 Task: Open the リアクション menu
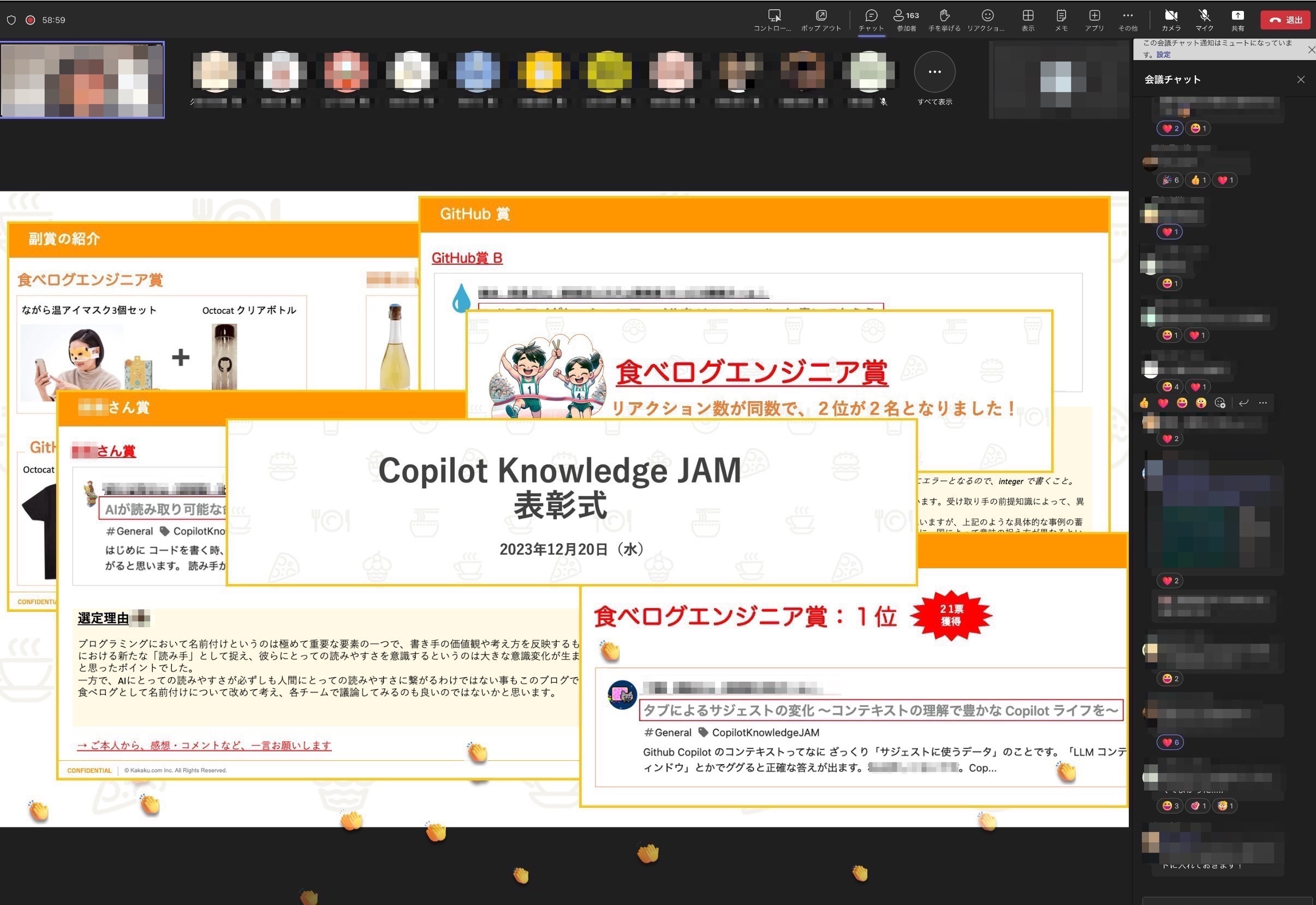click(x=986, y=20)
